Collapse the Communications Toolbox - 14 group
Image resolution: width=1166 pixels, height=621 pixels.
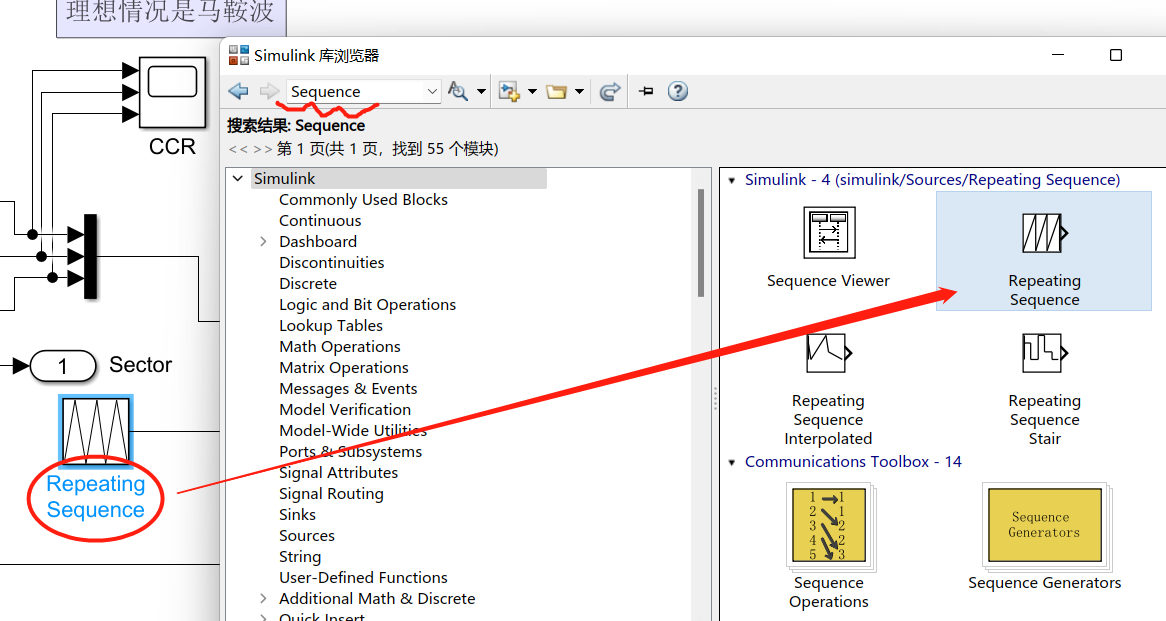pos(732,462)
